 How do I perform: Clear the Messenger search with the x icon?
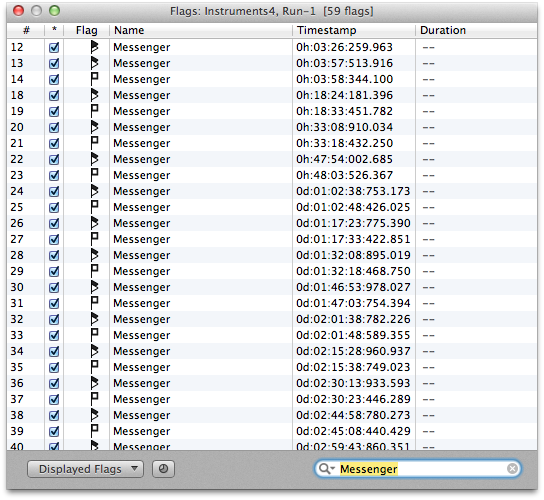[512, 469]
